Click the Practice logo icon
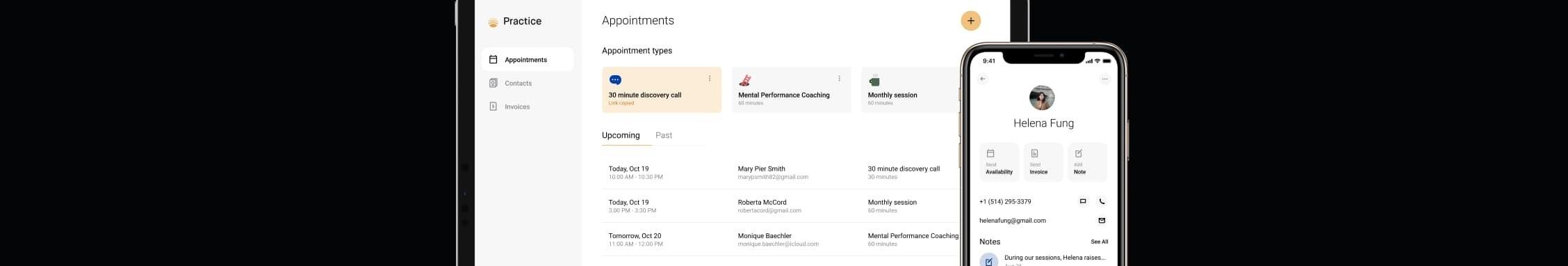Viewport: 1568px width, 266px height. pyautogui.click(x=493, y=22)
